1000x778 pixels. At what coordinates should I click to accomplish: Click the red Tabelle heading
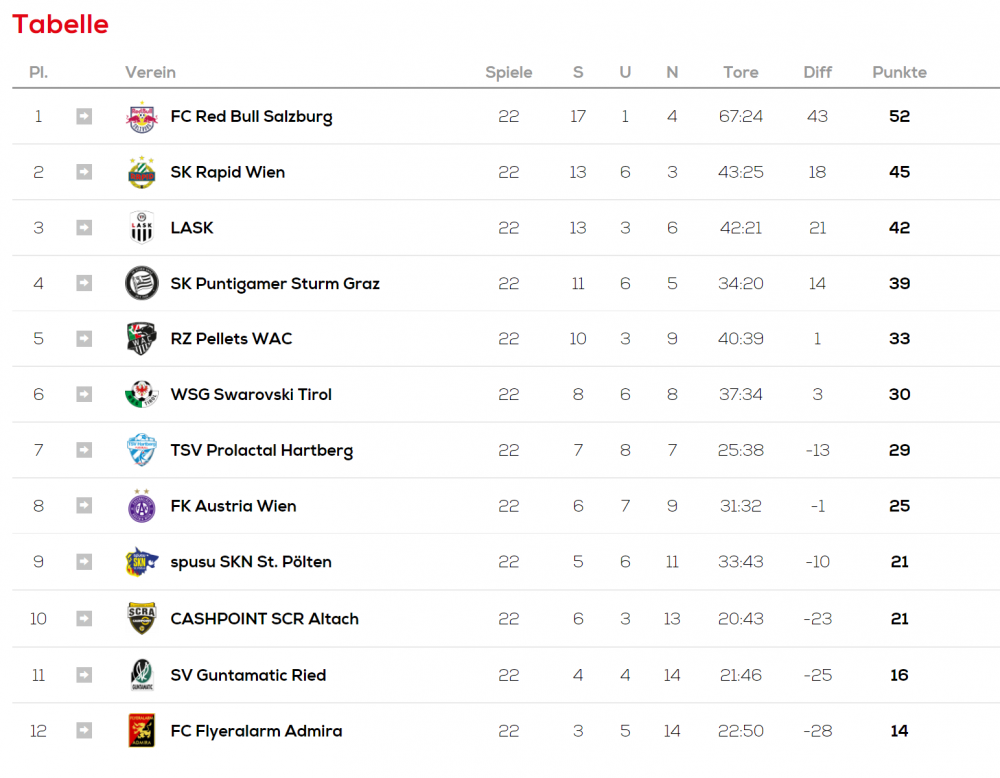coord(61,24)
